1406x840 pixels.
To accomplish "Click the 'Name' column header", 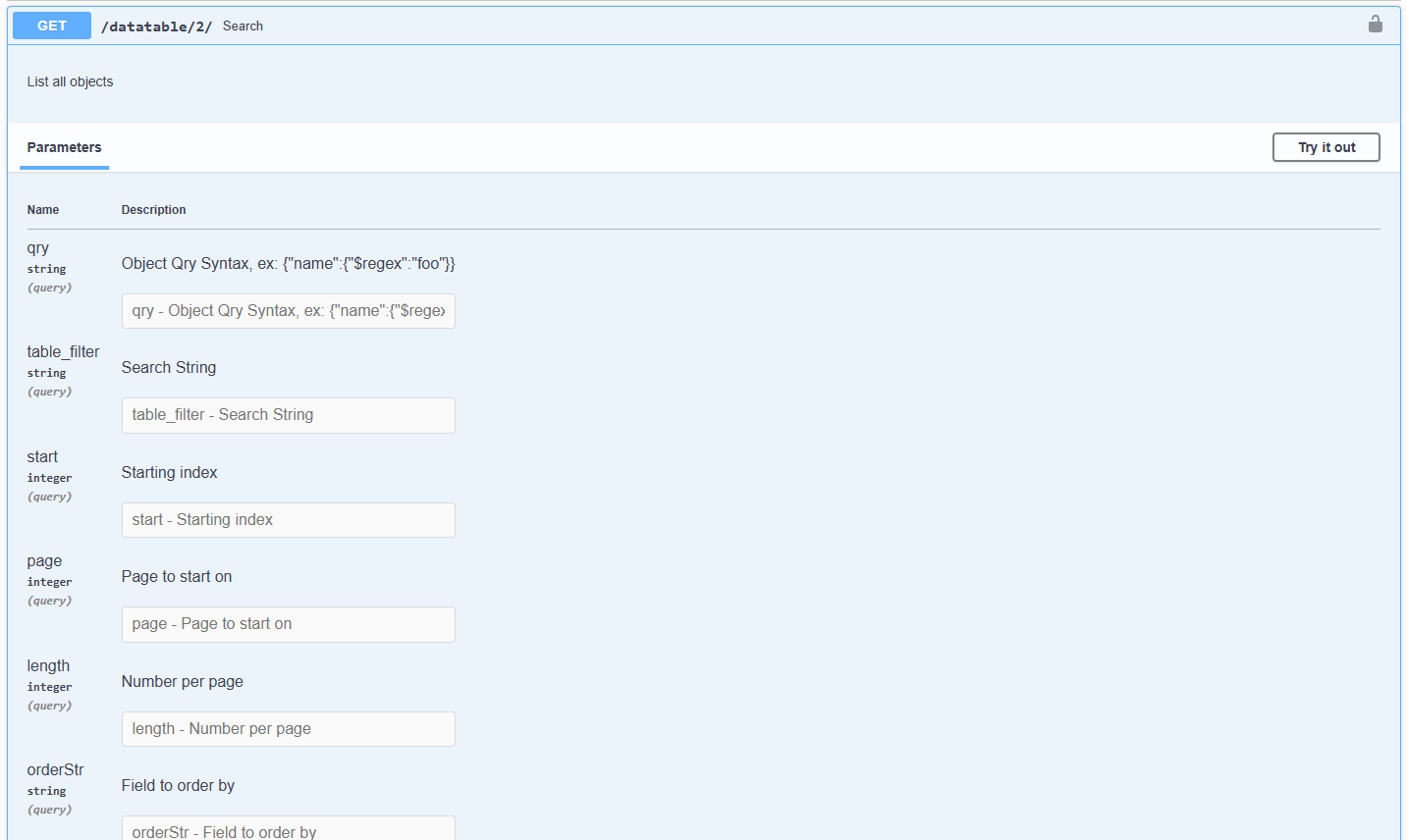I will click(43, 210).
